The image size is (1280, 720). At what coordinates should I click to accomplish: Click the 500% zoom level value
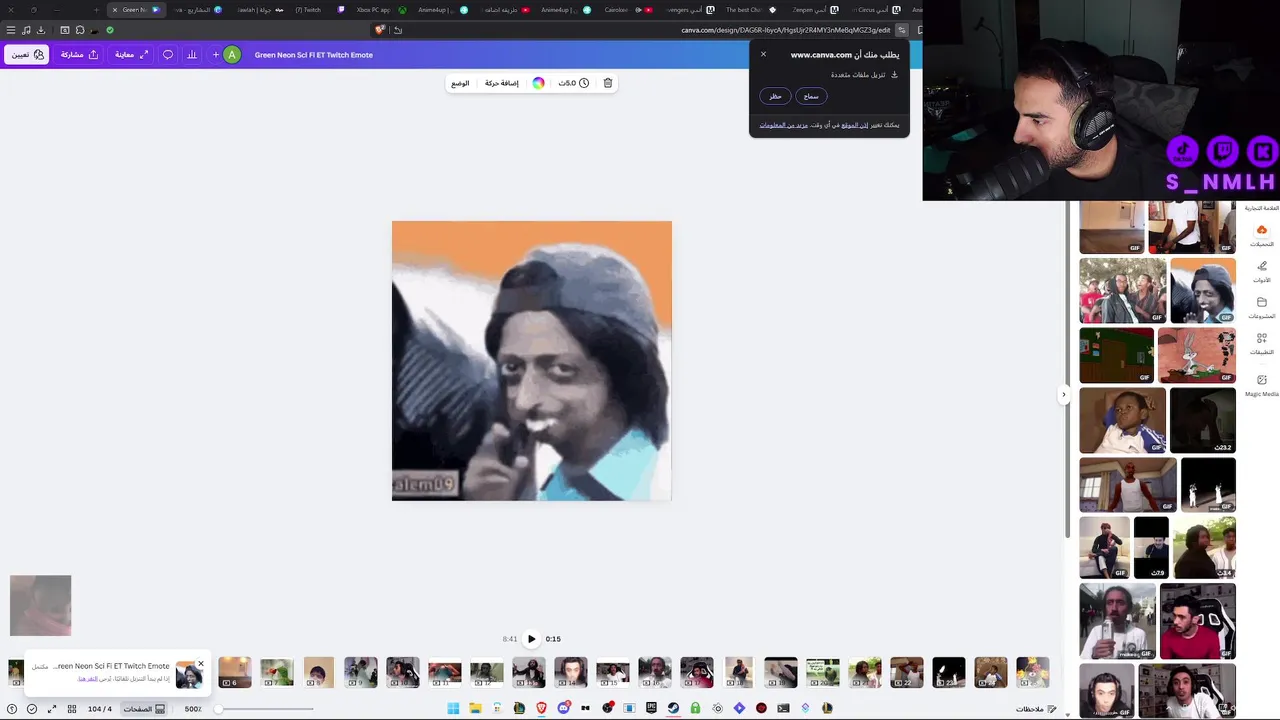pos(193,709)
